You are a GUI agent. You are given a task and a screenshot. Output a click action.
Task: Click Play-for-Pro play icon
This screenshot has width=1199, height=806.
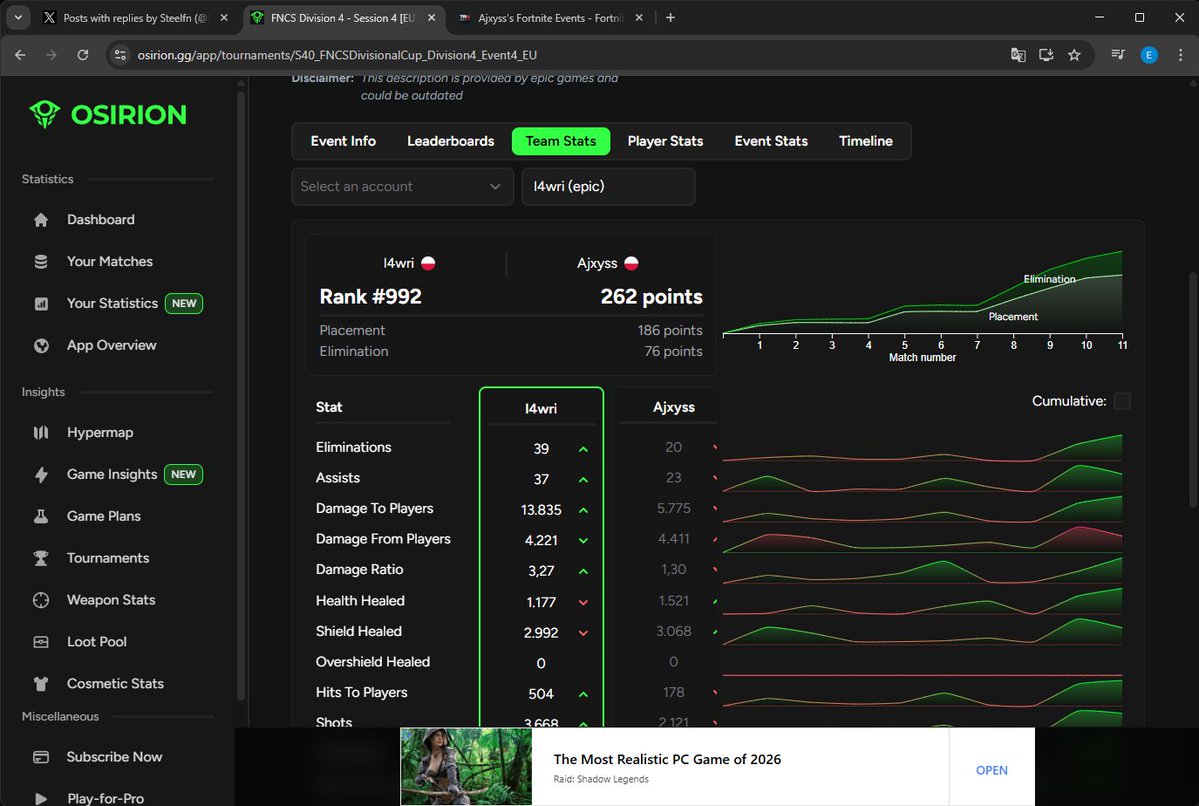tap(41, 798)
